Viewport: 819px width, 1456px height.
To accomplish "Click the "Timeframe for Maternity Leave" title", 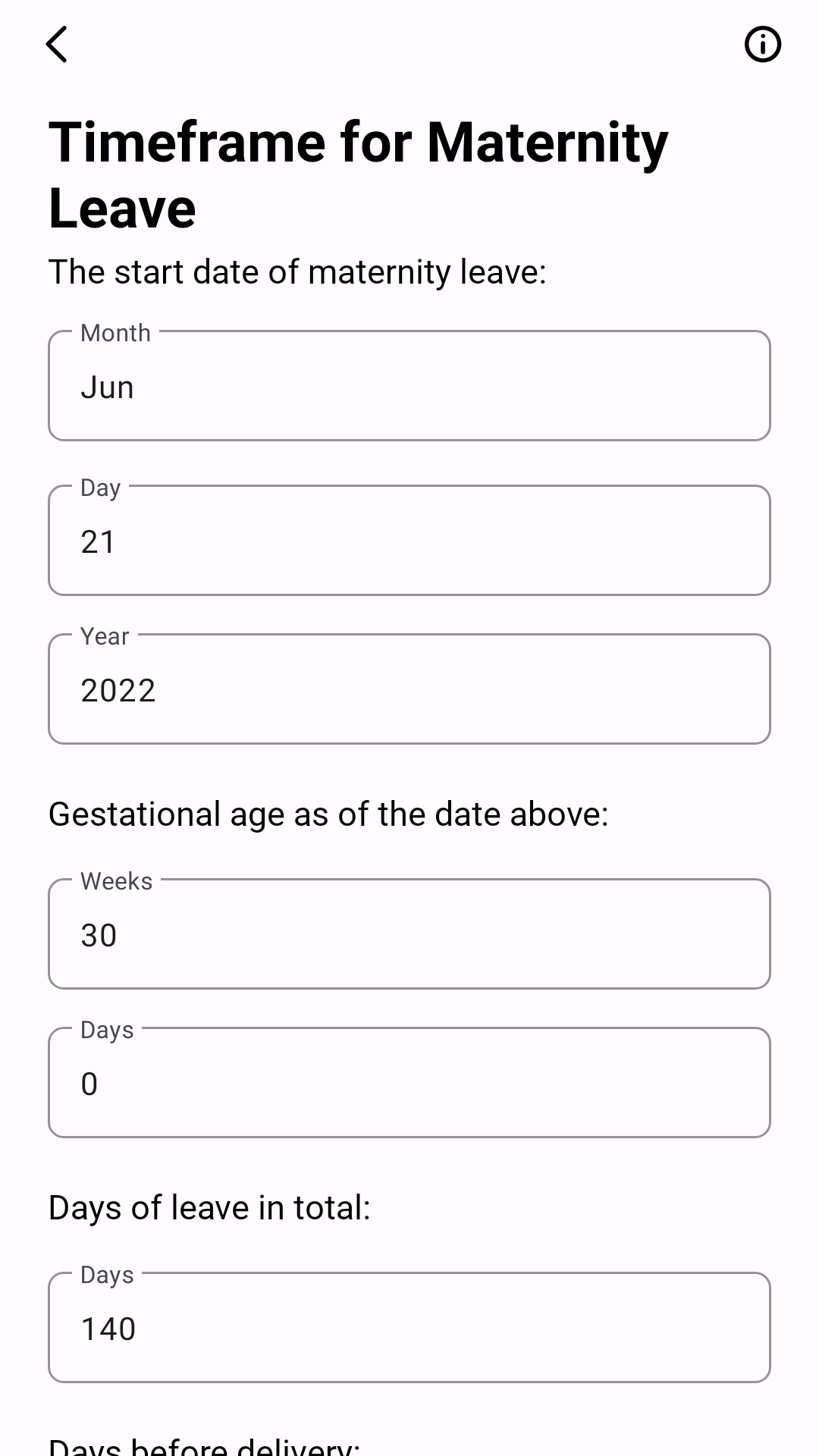I will click(359, 174).
